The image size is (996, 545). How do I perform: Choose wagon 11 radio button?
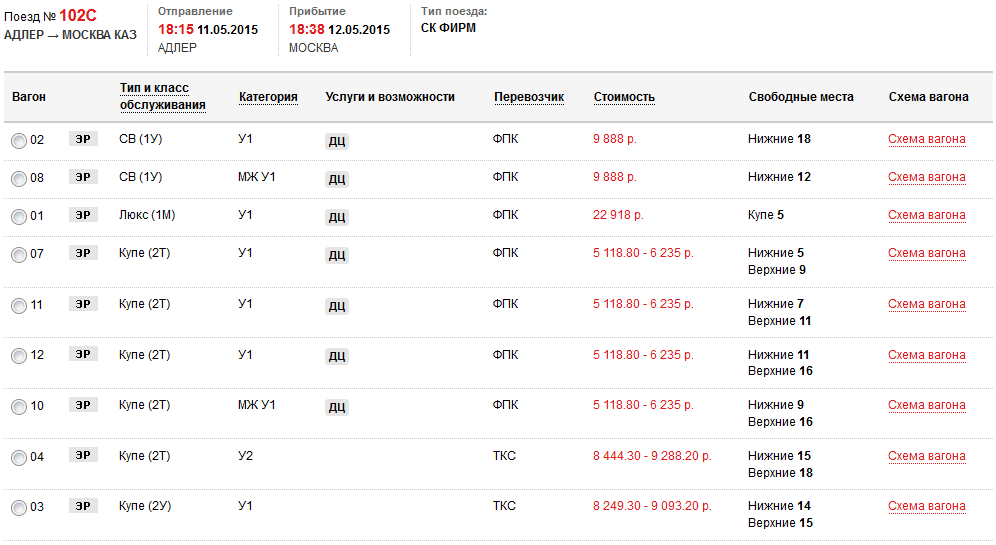(x=19, y=306)
